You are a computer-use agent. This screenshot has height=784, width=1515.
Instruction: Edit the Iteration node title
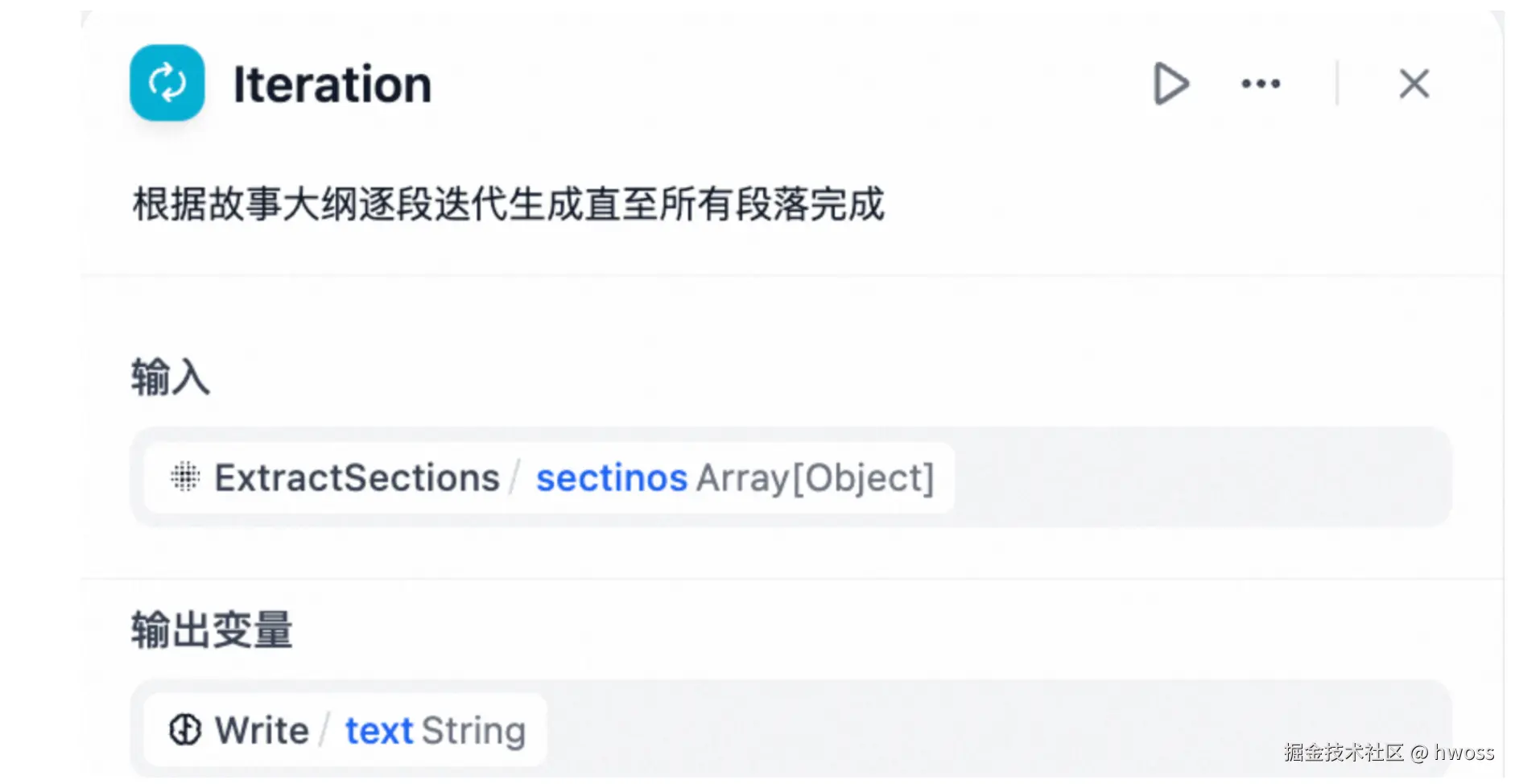332,85
